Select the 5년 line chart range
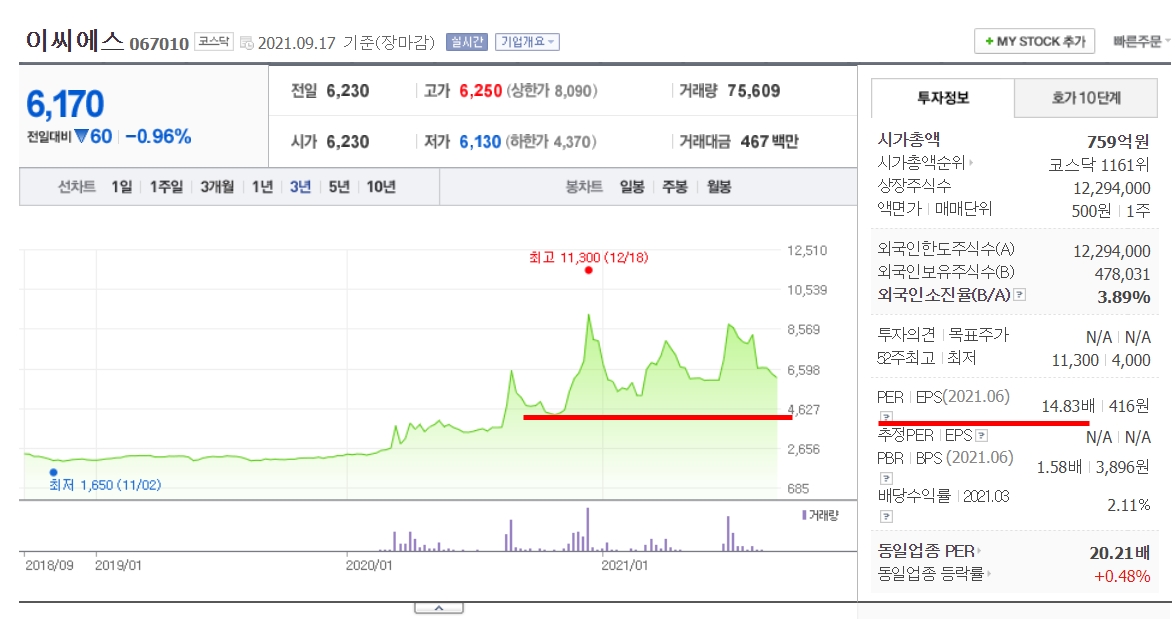 pyautogui.click(x=339, y=187)
